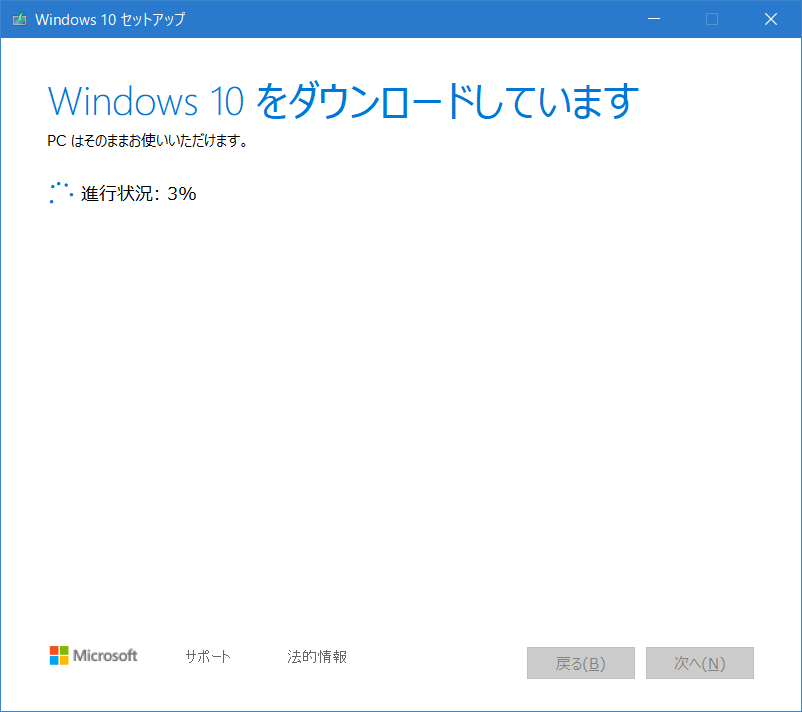Click the Windows 10 セットアップ title text
The height and width of the screenshot is (712, 802).
pyautogui.click(x=110, y=19)
